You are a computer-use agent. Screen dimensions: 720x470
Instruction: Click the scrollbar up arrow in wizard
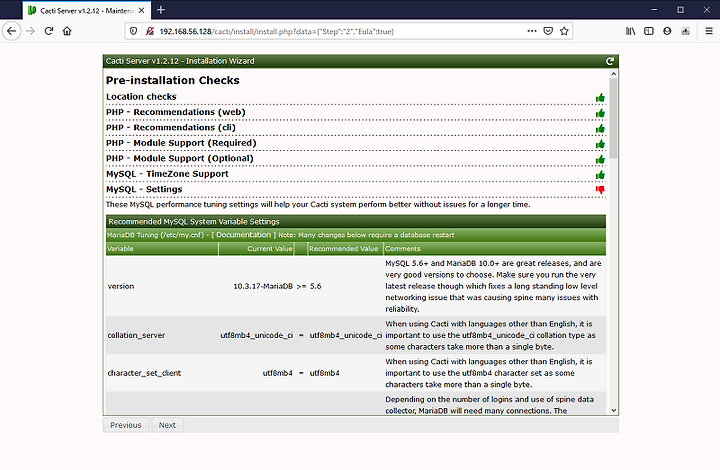pos(614,73)
